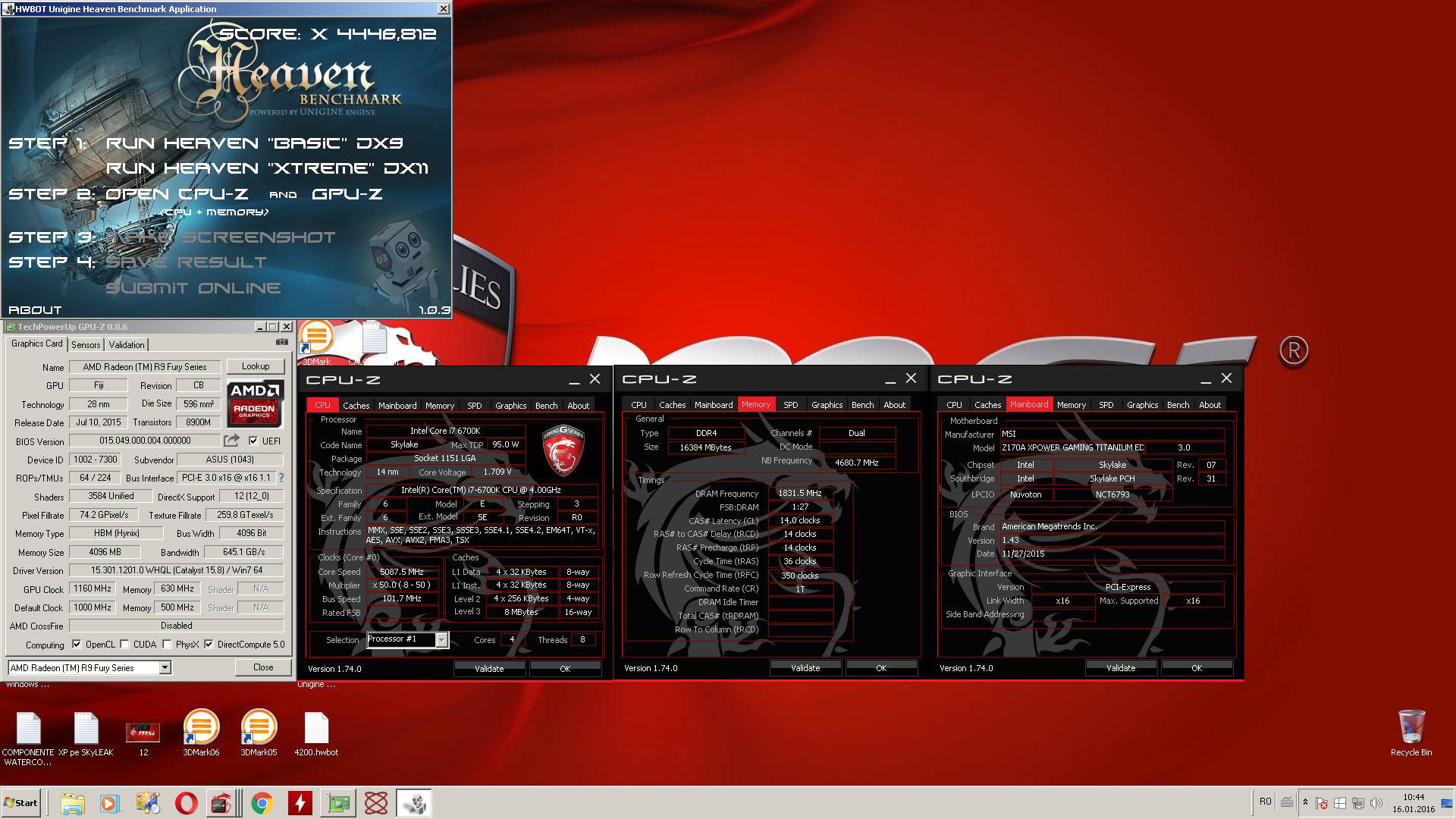Select the 4200.hwbot file on the desktop

coord(316,733)
